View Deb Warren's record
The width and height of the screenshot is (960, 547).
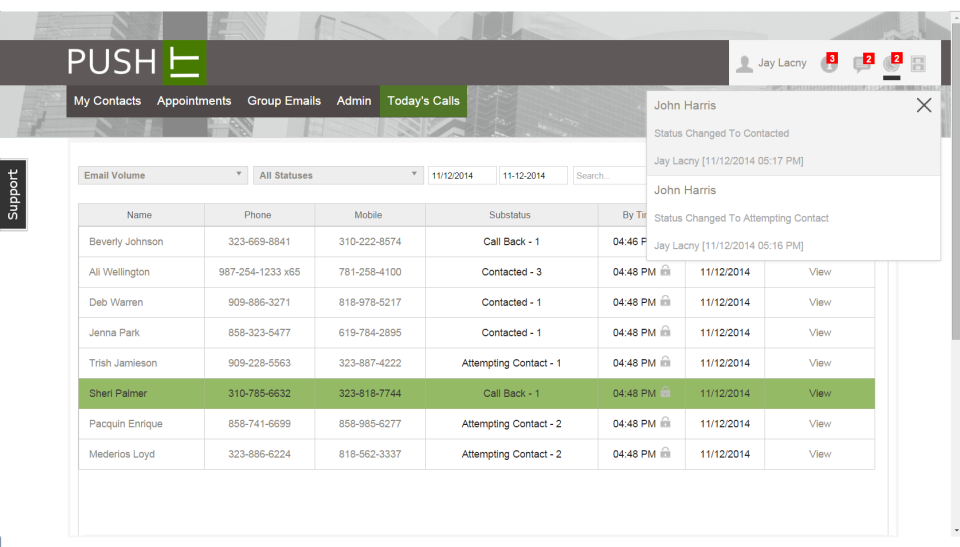(820, 302)
